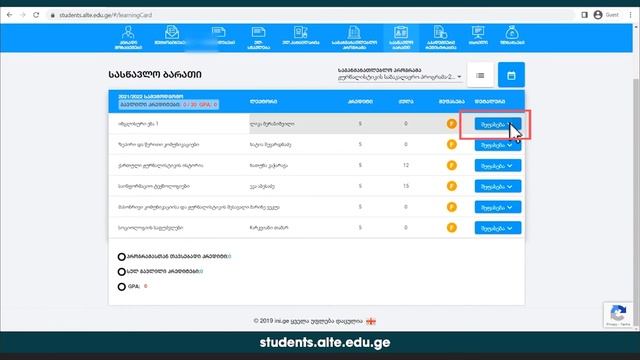Click the Georgian flag icon in footer
This screenshot has width=640, height=360.
click(x=371, y=321)
